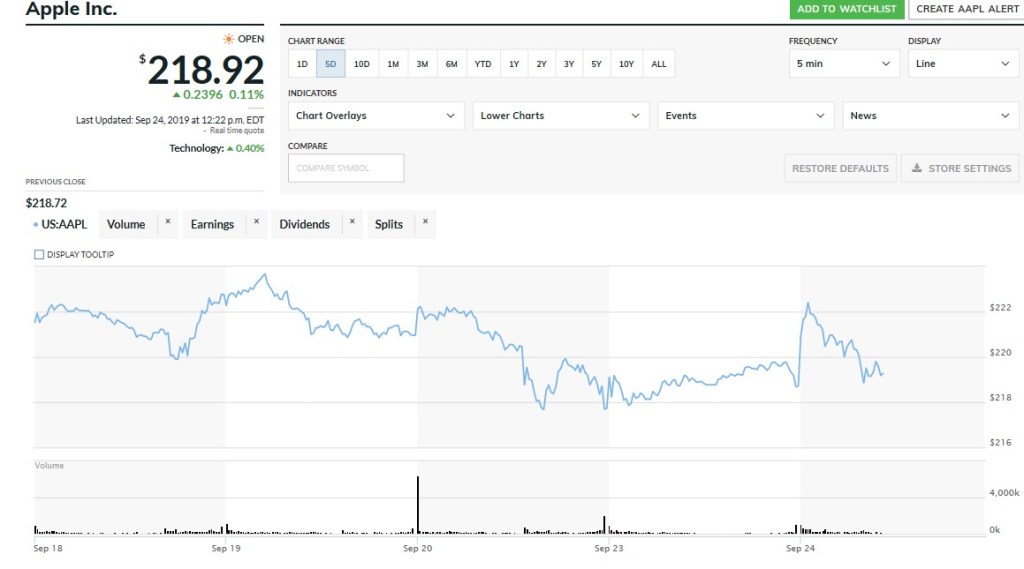Open the Events dropdown menu
Viewport: 1024px width, 569px height.
tap(746, 116)
